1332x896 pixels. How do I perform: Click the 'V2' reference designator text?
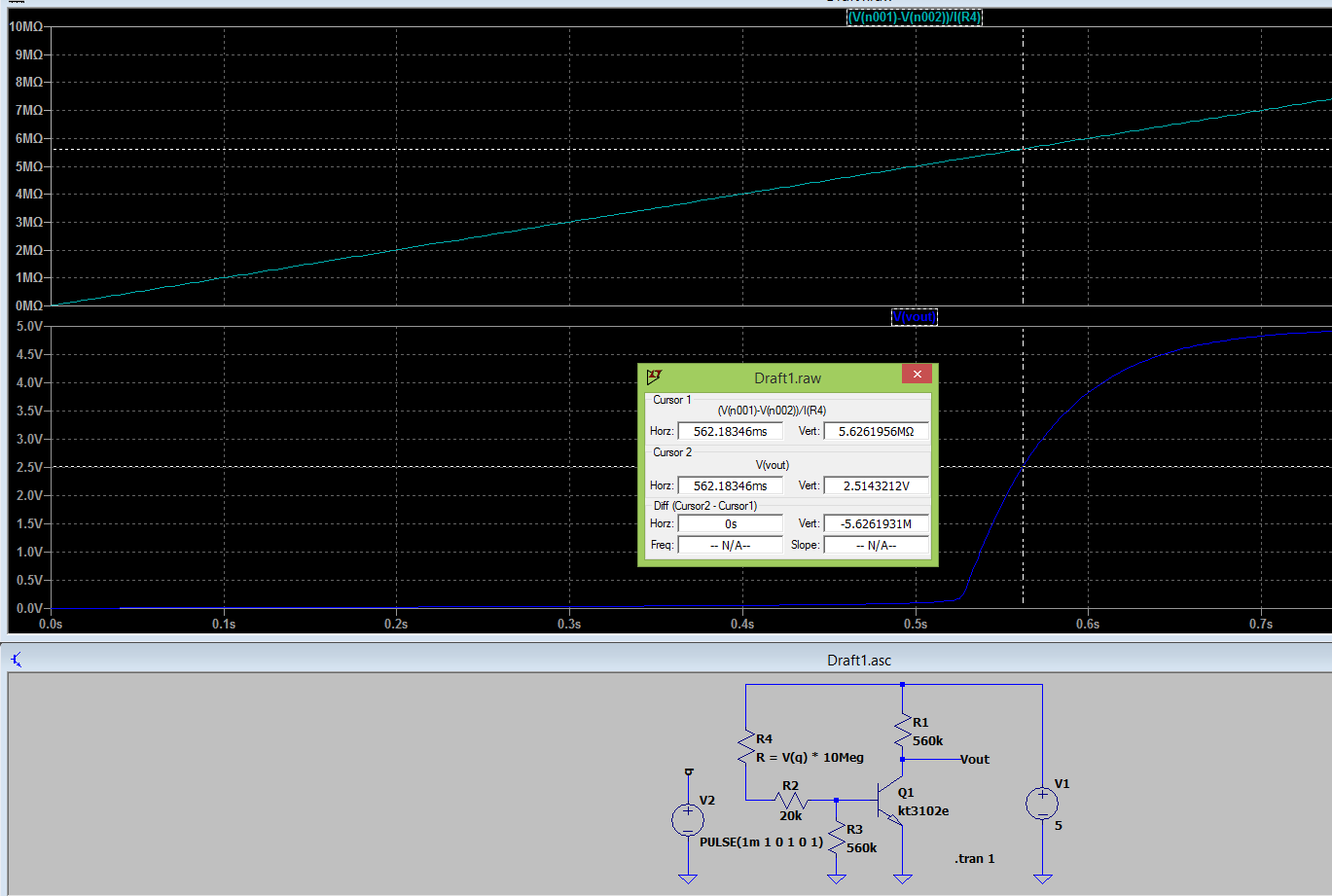click(707, 800)
